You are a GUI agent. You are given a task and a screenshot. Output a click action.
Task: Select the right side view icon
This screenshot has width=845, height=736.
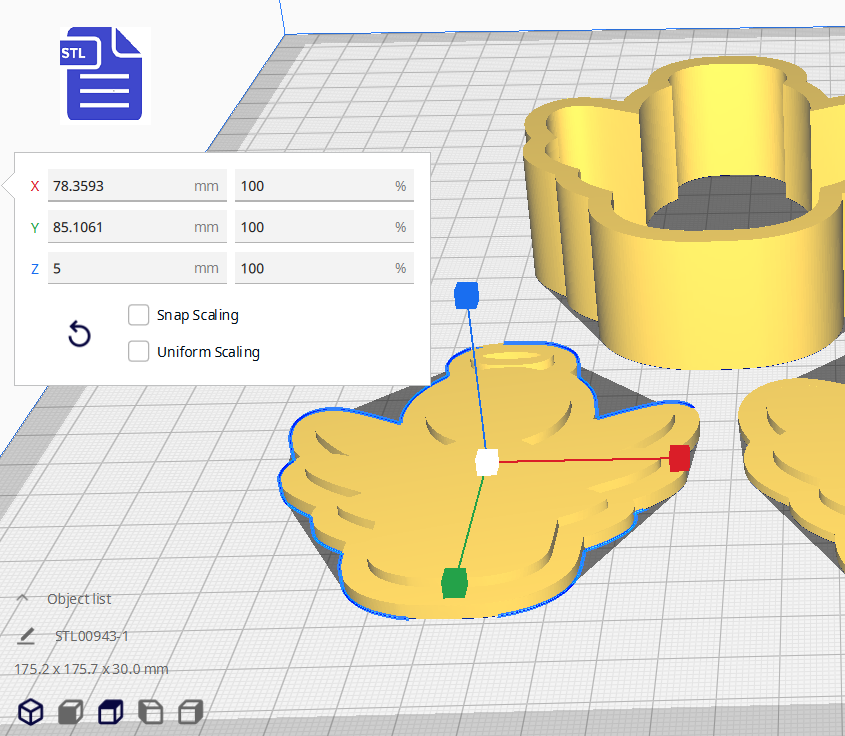tap(190, 712)
